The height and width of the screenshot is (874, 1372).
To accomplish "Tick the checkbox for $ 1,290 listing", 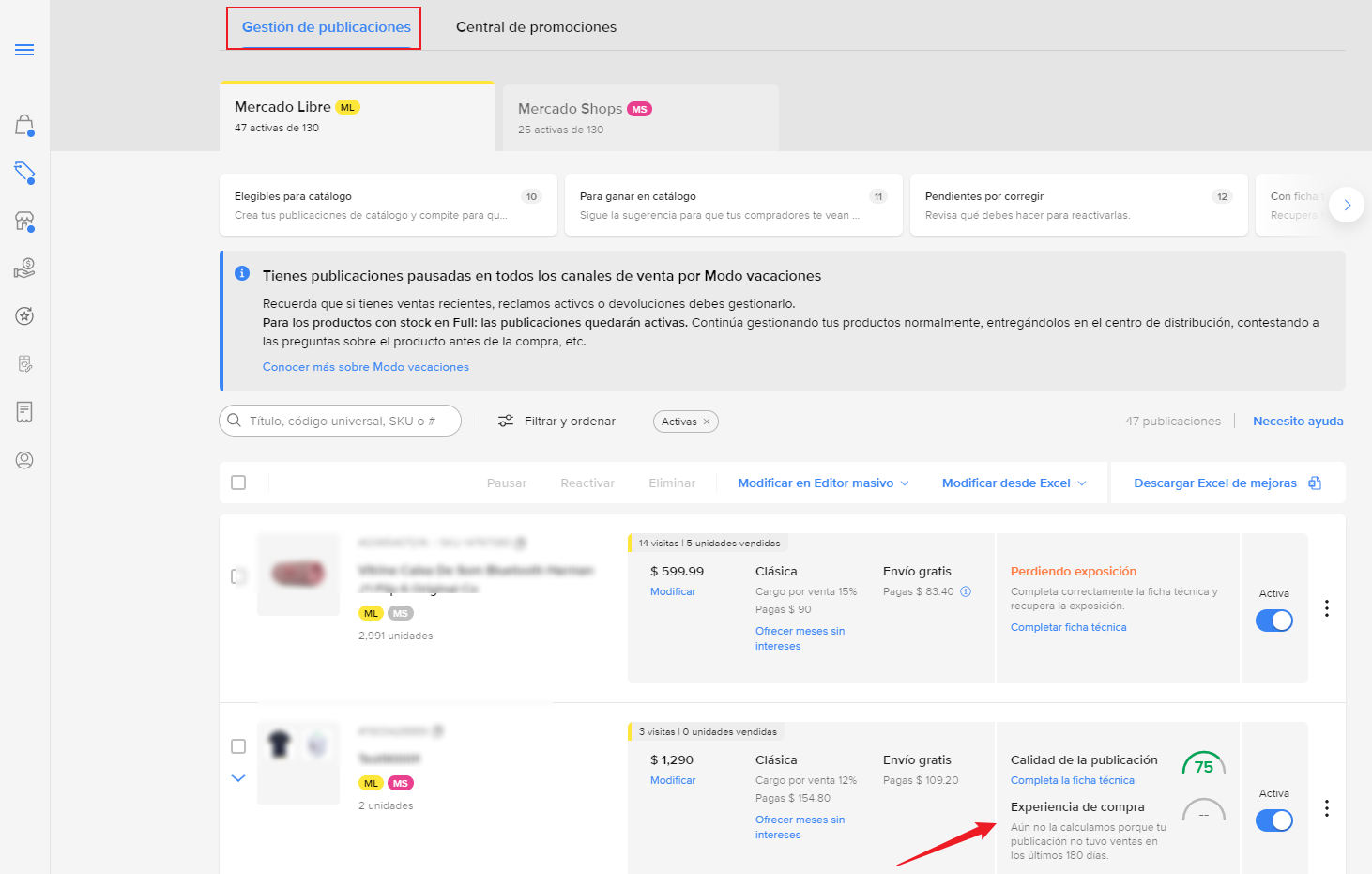I will click(x=238, y=746).
